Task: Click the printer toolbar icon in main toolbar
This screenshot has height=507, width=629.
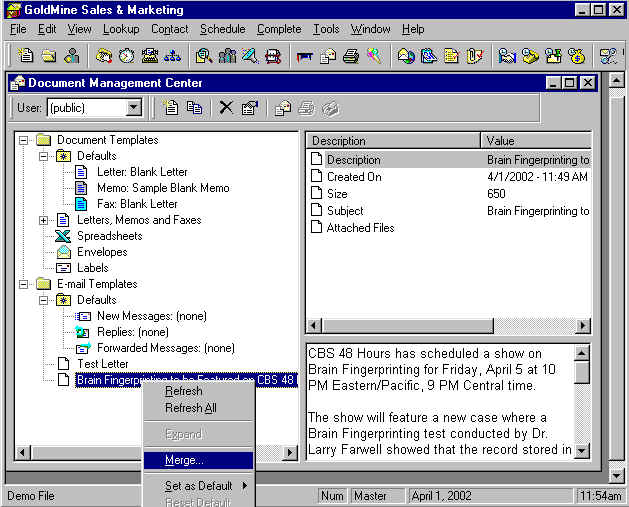Action: point(351,56)
